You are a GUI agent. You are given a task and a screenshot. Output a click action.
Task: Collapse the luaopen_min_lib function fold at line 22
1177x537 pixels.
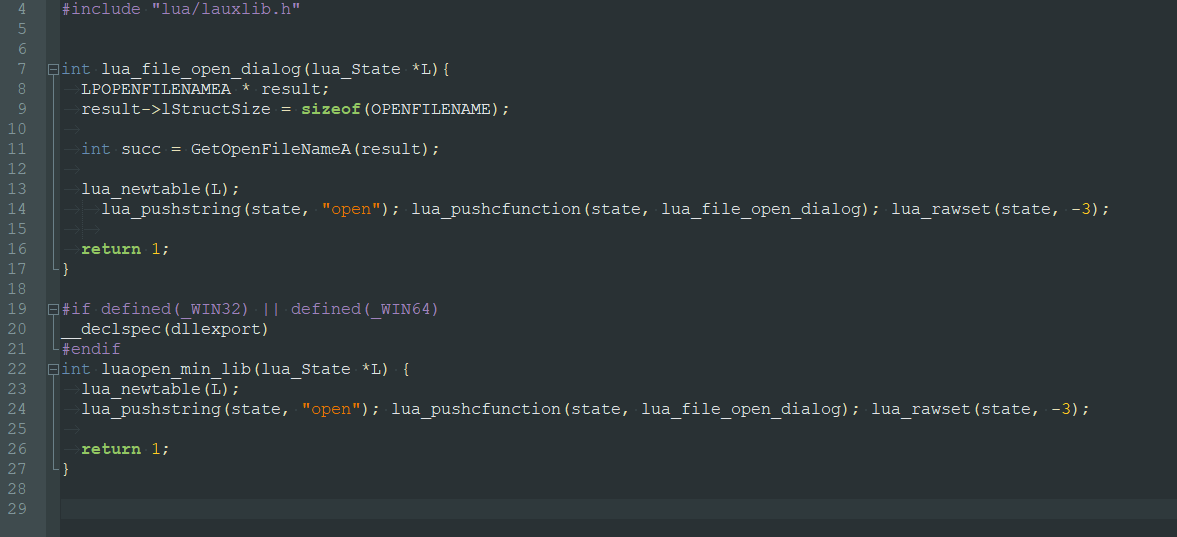tap(53, 369)
